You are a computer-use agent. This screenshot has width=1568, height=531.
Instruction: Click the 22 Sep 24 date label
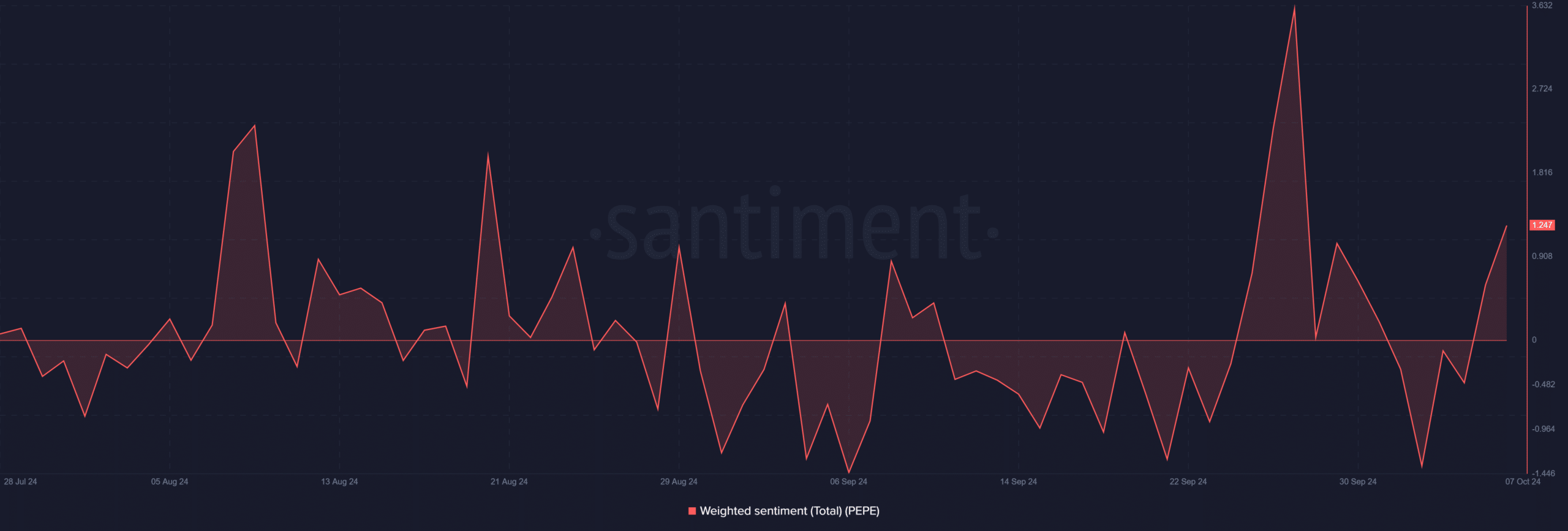(x=1188, y=481)
